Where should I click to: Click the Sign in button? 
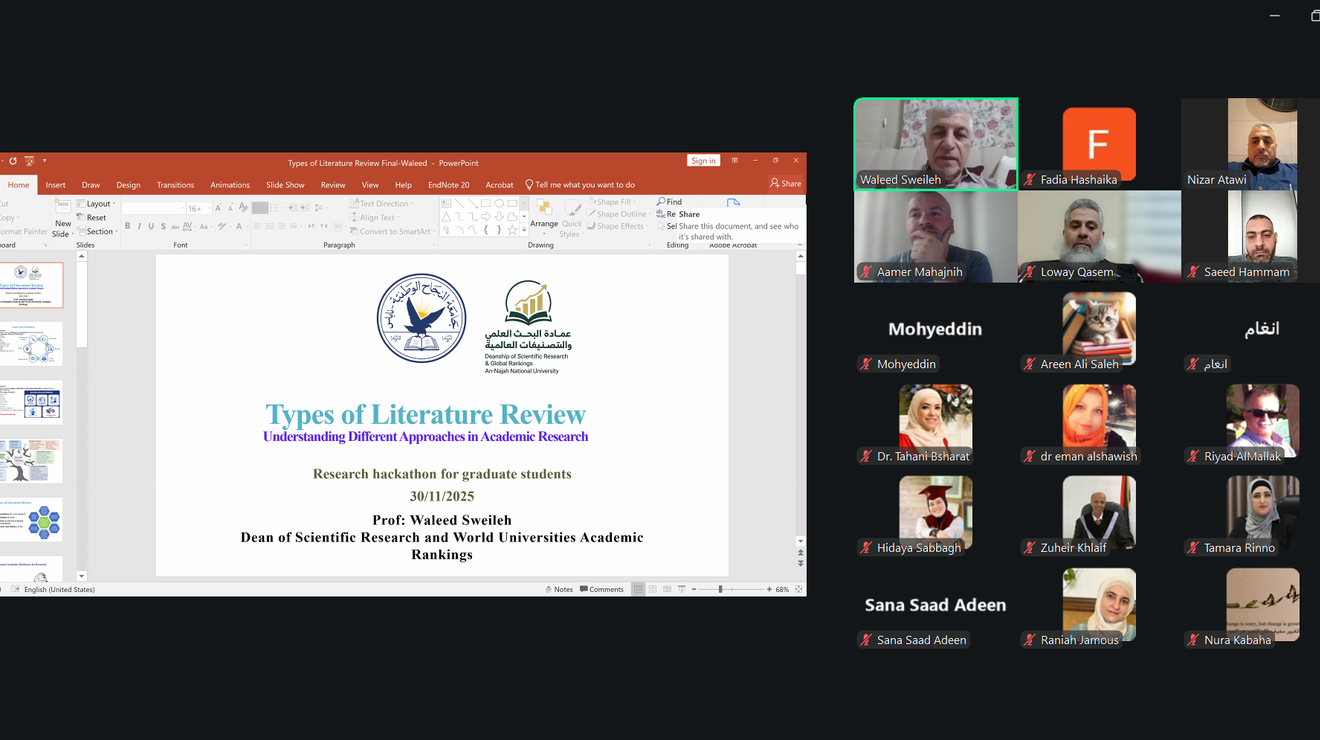703,161
